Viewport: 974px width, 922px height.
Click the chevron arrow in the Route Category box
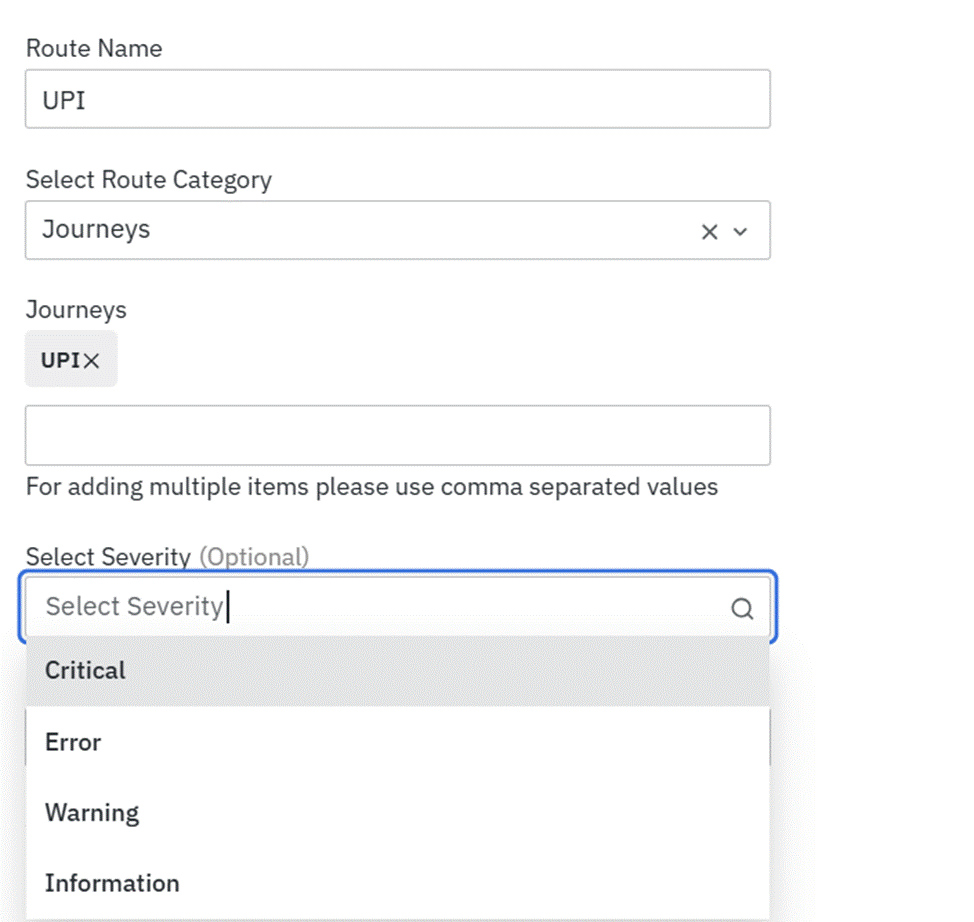tap(741, 232)
